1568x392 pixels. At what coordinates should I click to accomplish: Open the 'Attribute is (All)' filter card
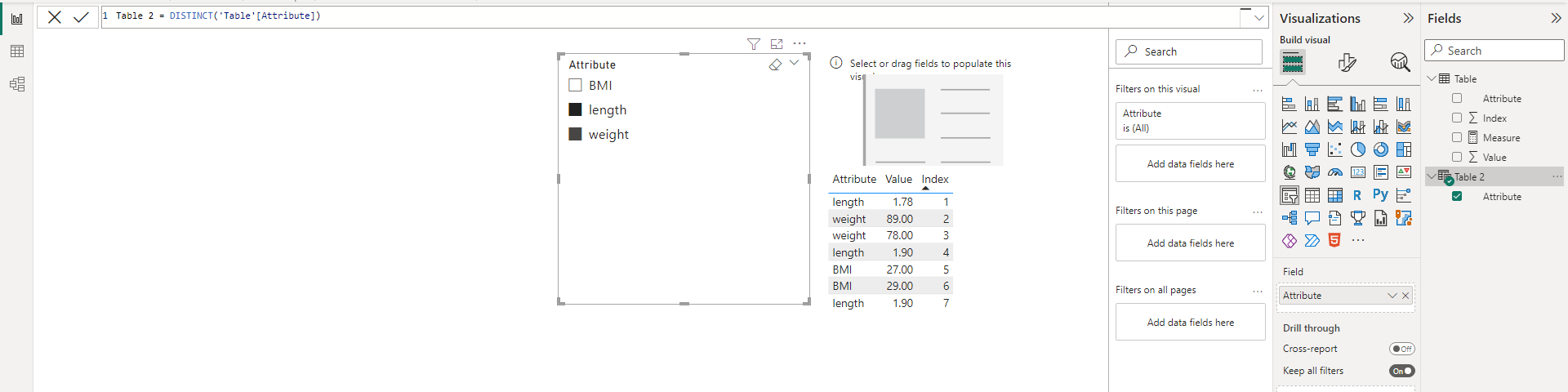tap(1191, 121)
